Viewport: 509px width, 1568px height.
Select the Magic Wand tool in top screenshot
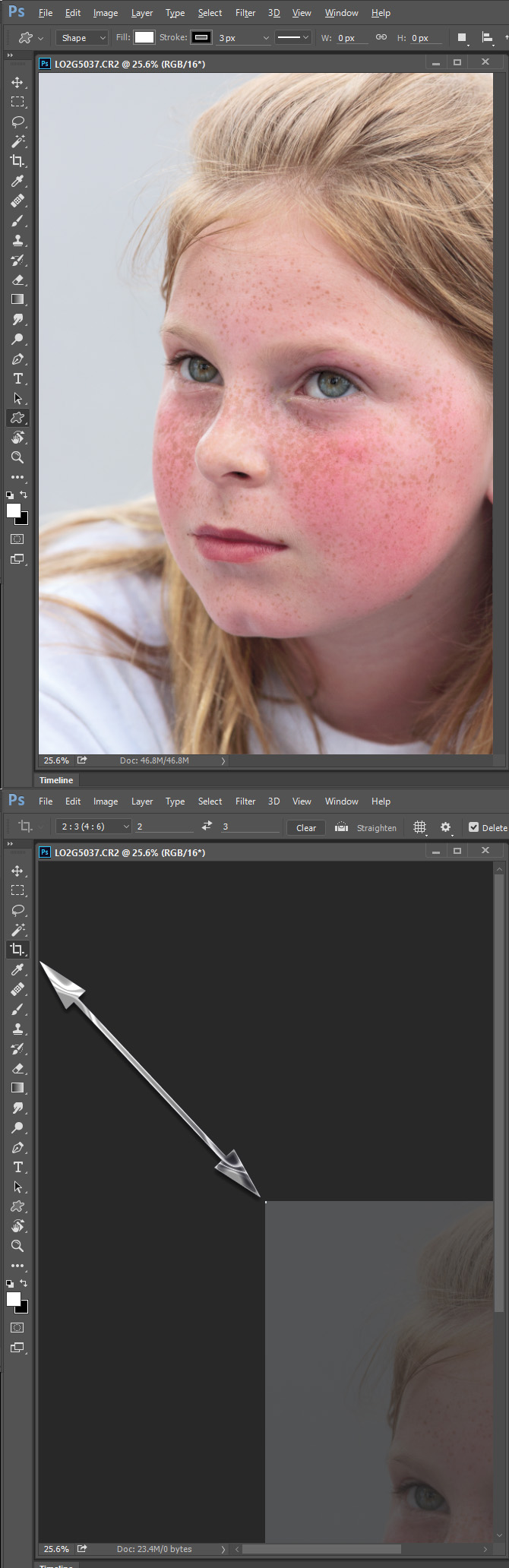[x=17, y=141]
